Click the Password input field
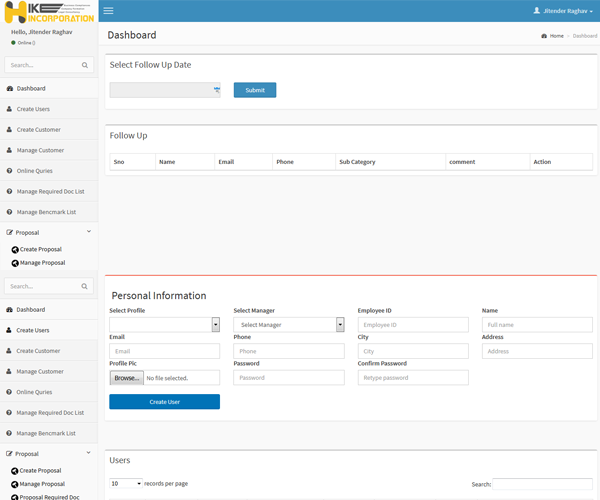 point(289,377)
